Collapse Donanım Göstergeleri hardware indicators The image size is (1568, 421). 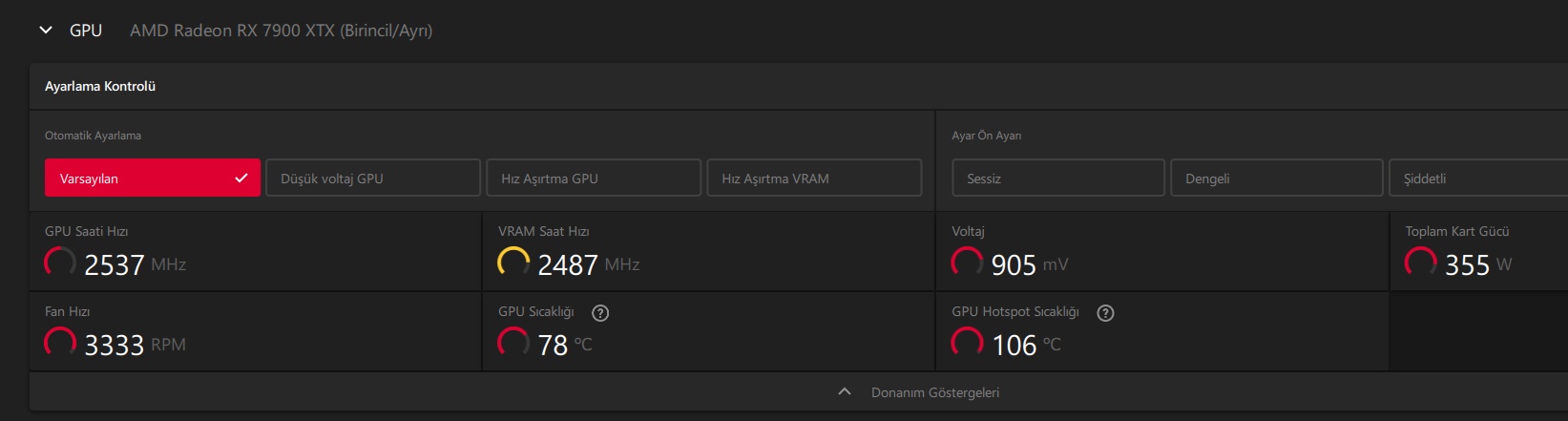844,392
